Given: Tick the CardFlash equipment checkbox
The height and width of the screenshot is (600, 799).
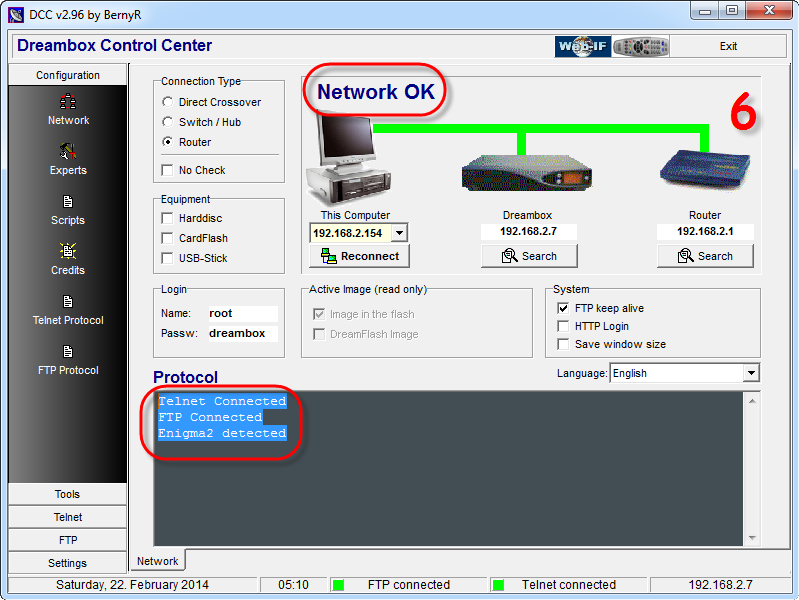Looking at the screenshot, I should coord(167,238).
